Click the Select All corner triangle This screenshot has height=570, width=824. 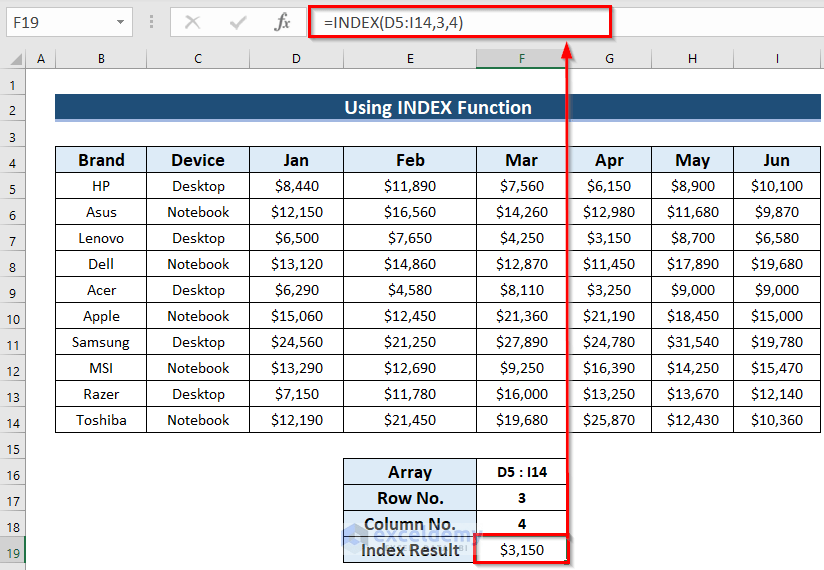click(16, 58)
